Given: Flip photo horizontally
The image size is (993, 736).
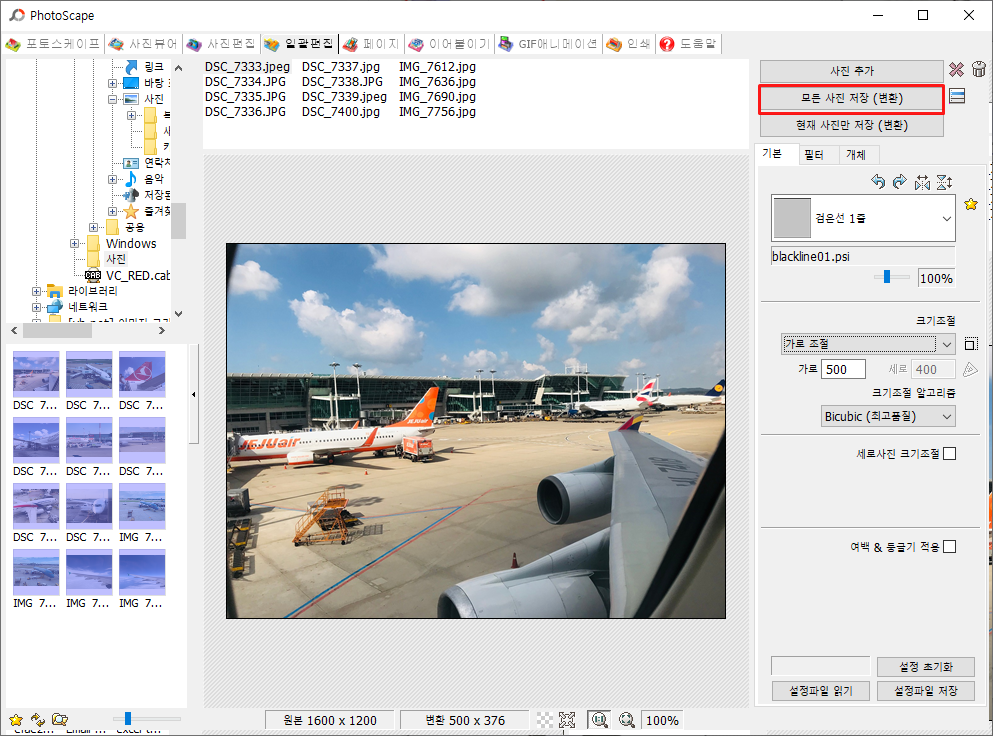Looking at the screenshot, I should click(922, 182).
